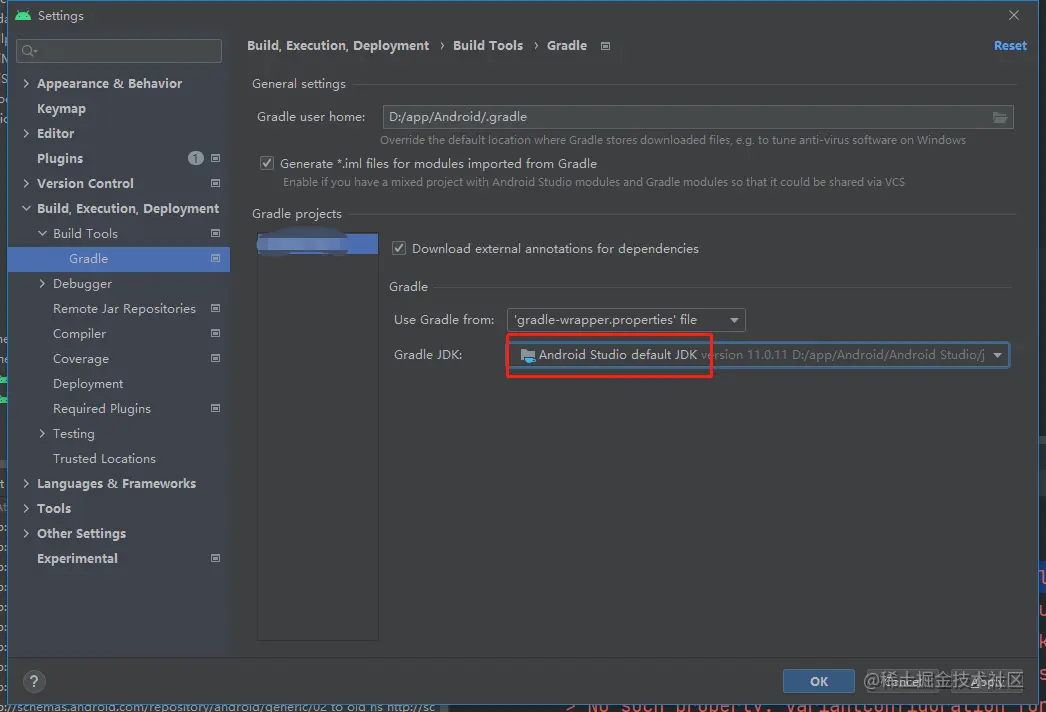Expand the Version Control section
The width and height of the screenshot is (1046, 712).
[x=26, y=184]
